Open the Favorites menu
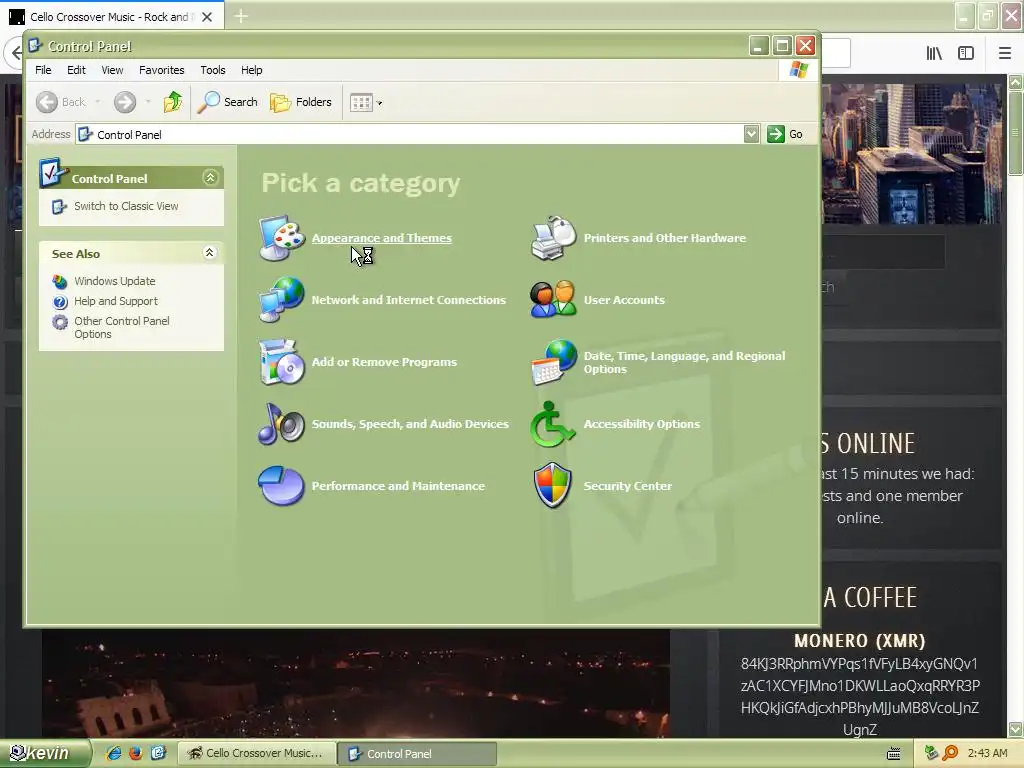Screen dimensions: 1024x768 (161, 70)
